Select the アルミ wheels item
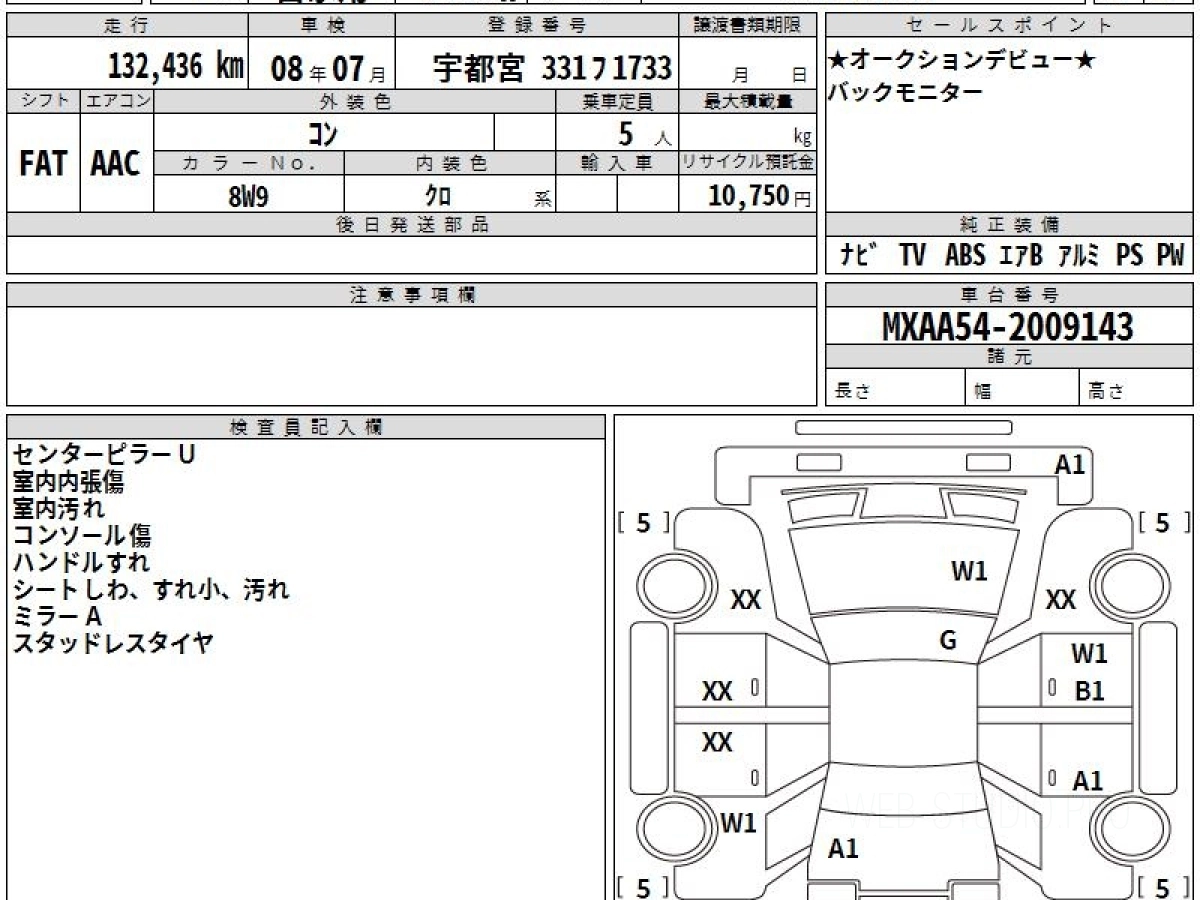The height and width of the screenshot is (900, 1200). pos(1078,256)
